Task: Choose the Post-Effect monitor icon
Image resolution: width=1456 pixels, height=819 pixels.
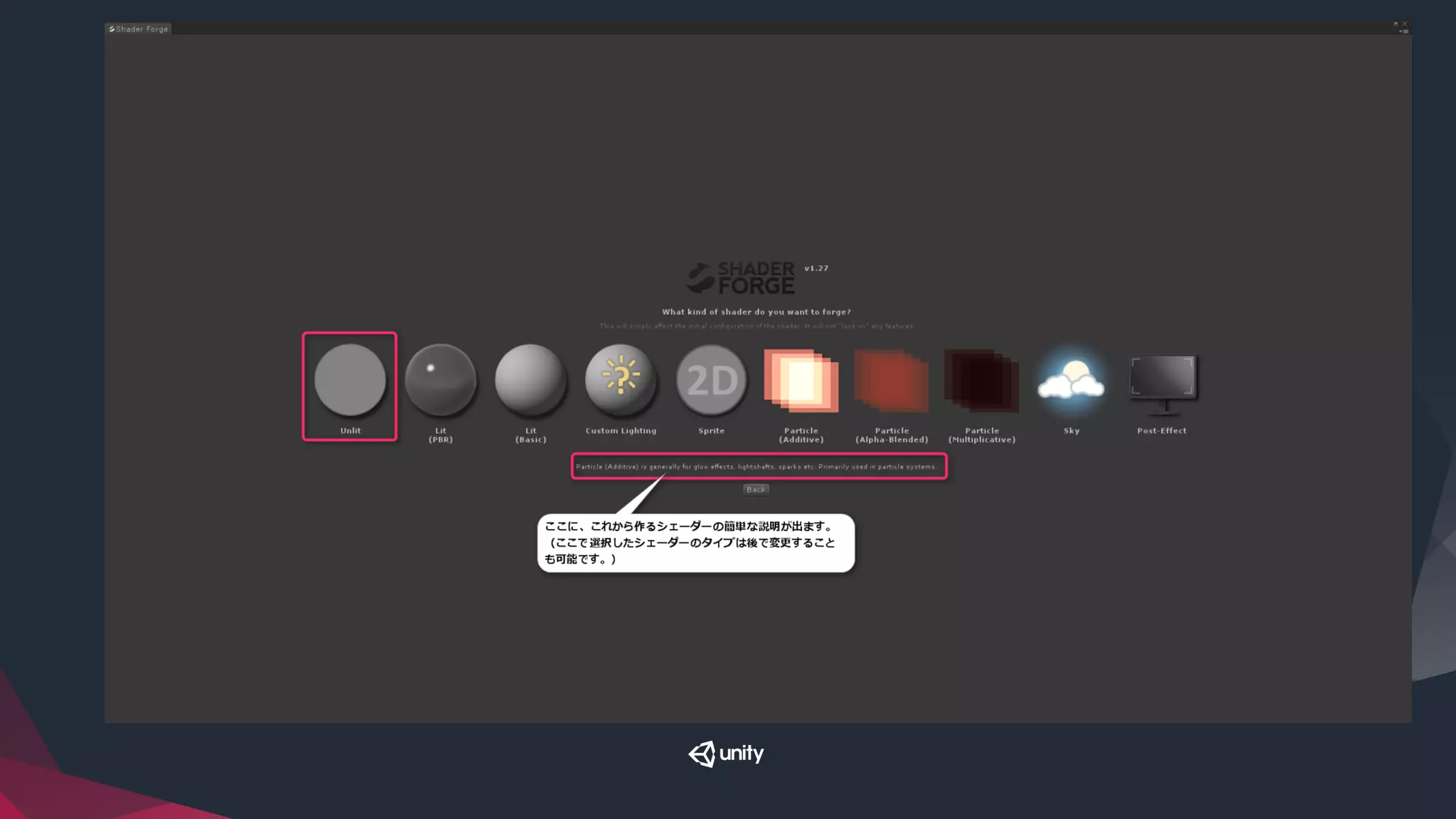Action: (x=1162, y=384)
